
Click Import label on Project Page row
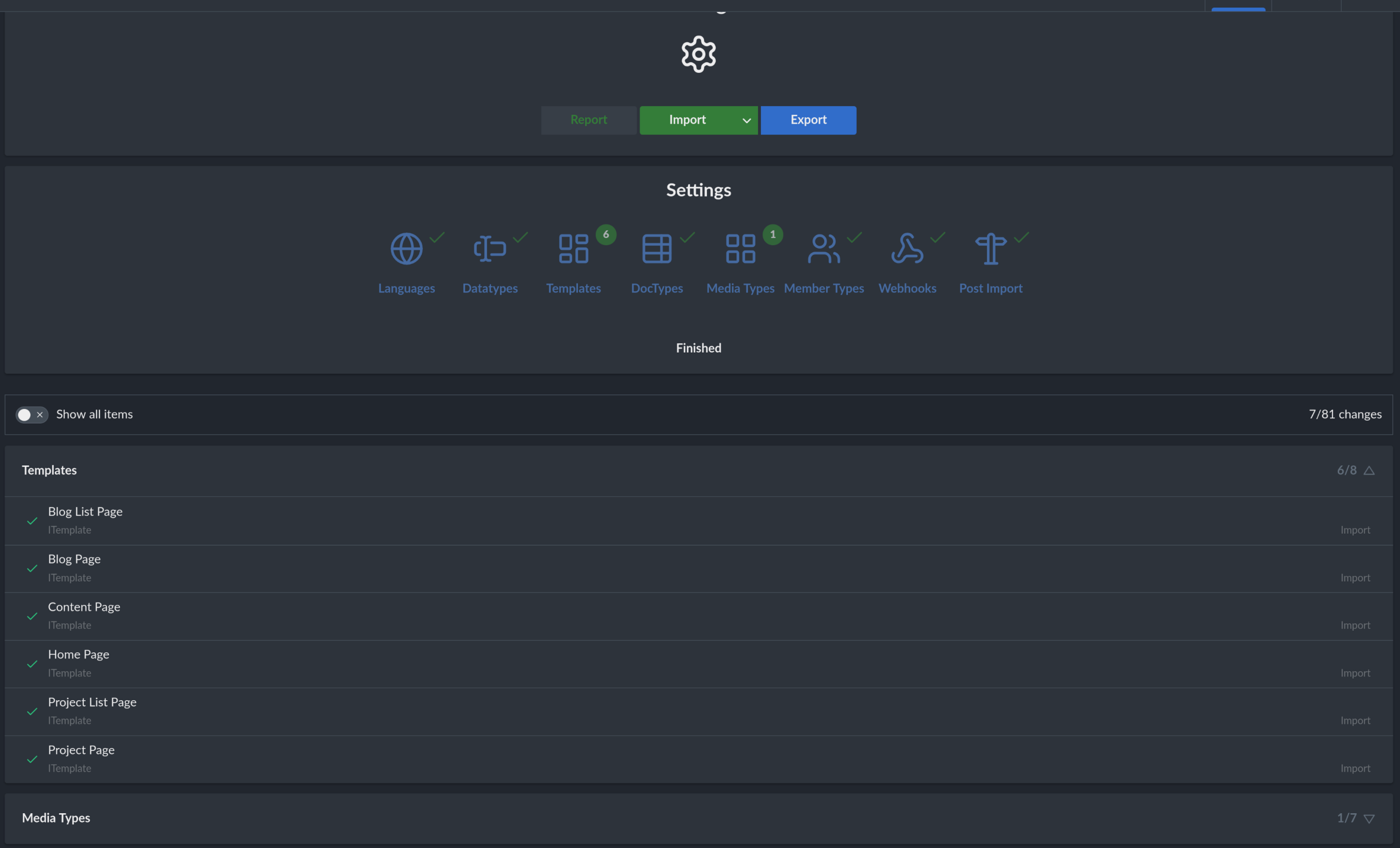point(1355,768)
